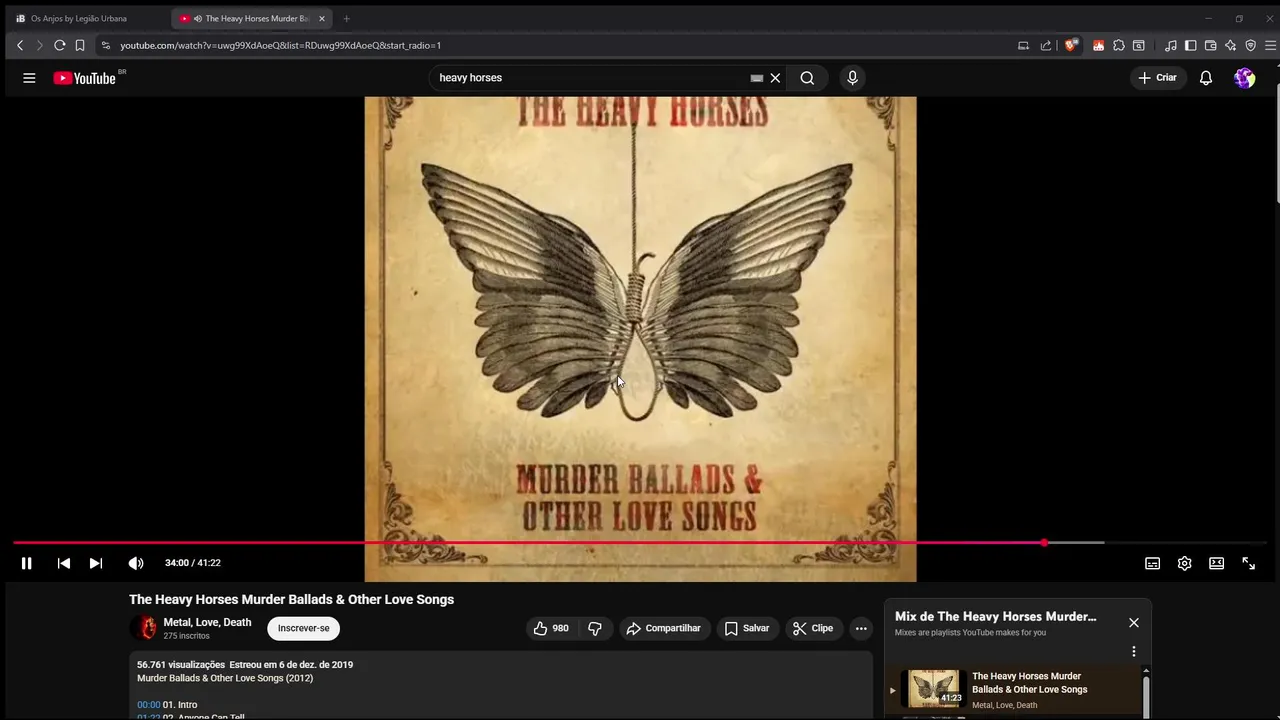
Task: Click the video title text
Action: click(x=291, y=600)
